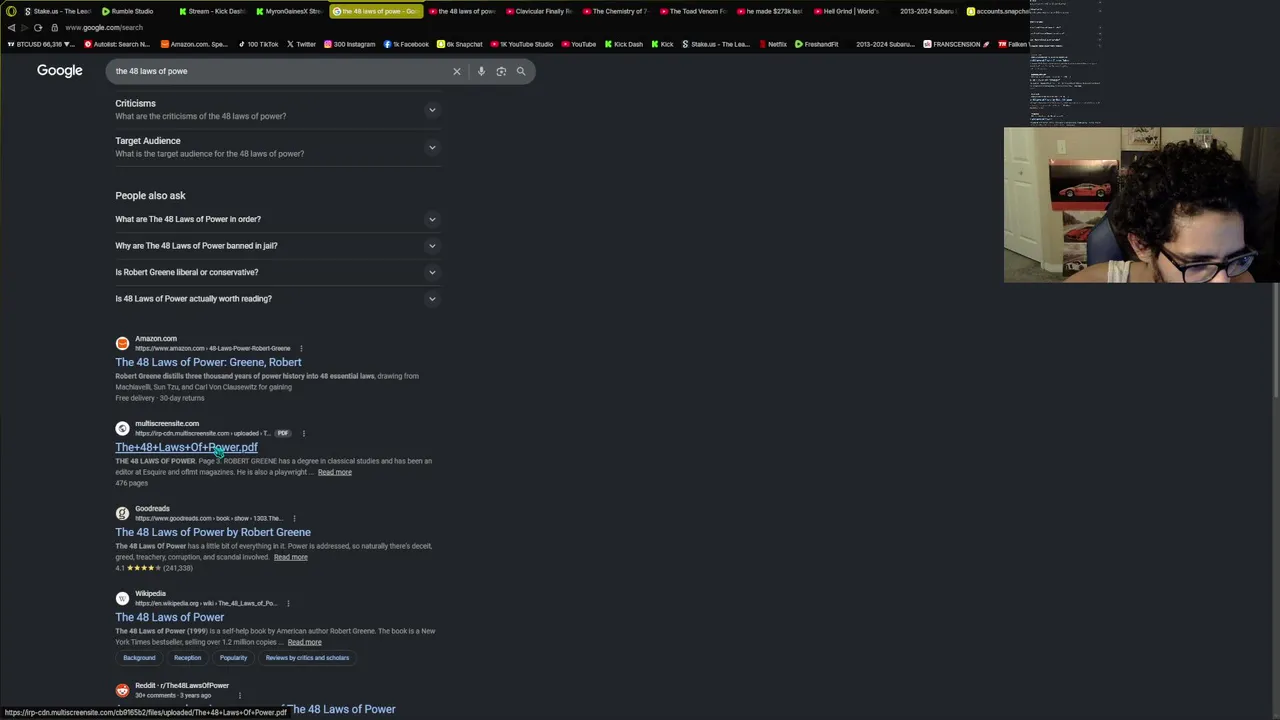Submit search with the magnifier icon
The width and height of the screenshot is (1280, 720).
tap(521, 71)
